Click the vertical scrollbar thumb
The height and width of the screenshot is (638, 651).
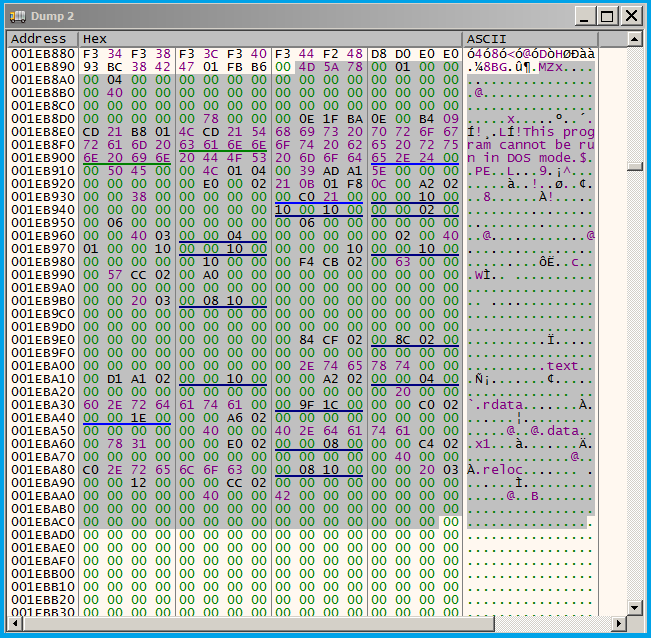click(x=634, y=166)
